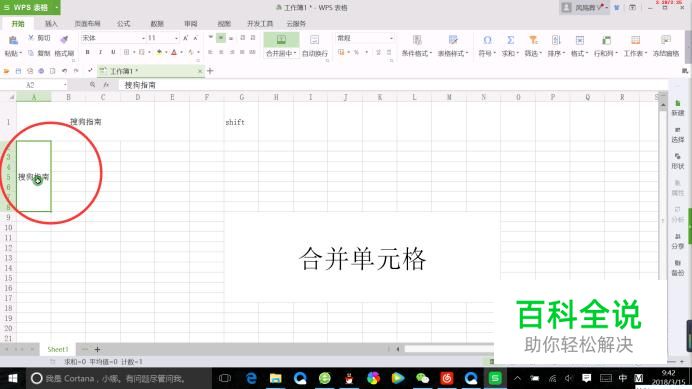Toggle top vertical alignment button
This screenshot has height=389, width=692.
[211, 38]
